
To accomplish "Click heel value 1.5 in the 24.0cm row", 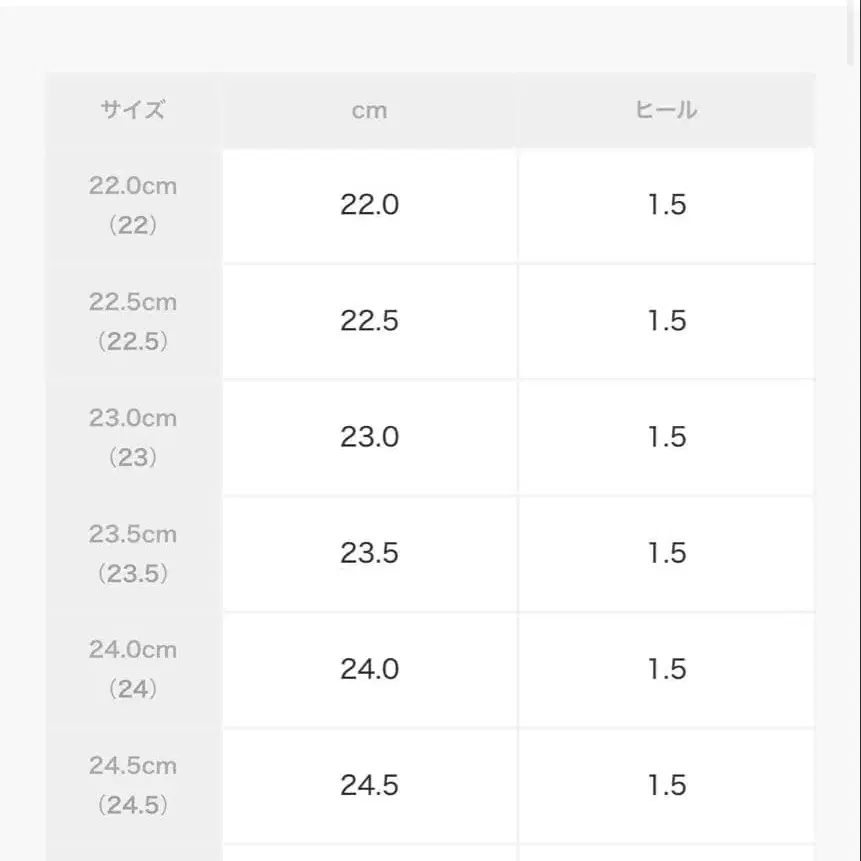I will pyautogui.click(x=666, y=669).
